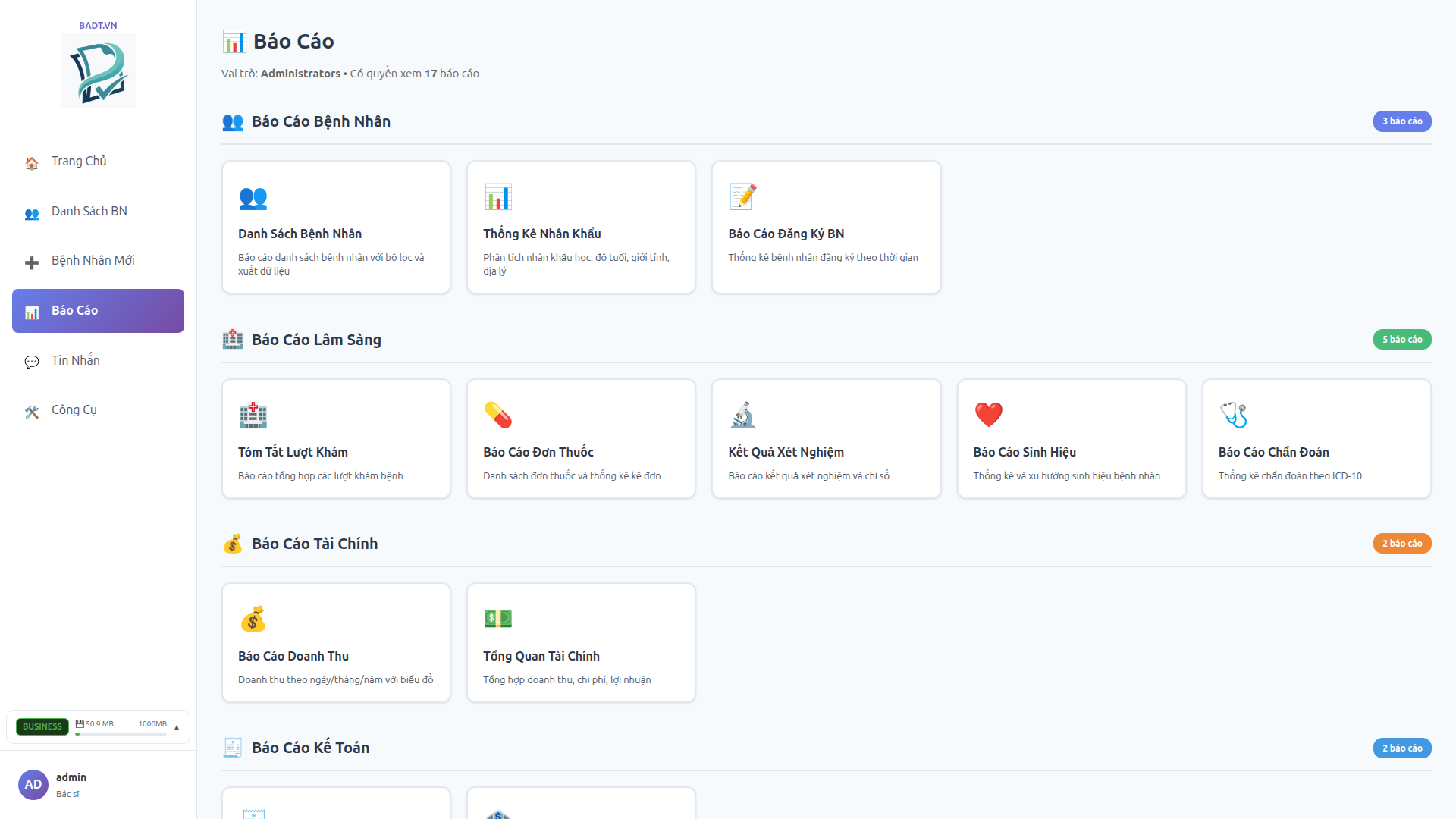The image size is (1456, 819).
Task: Click 'Thống kê bệnh nhân đăng ký theo thời gian' text
Action: [x=824, y=258]
